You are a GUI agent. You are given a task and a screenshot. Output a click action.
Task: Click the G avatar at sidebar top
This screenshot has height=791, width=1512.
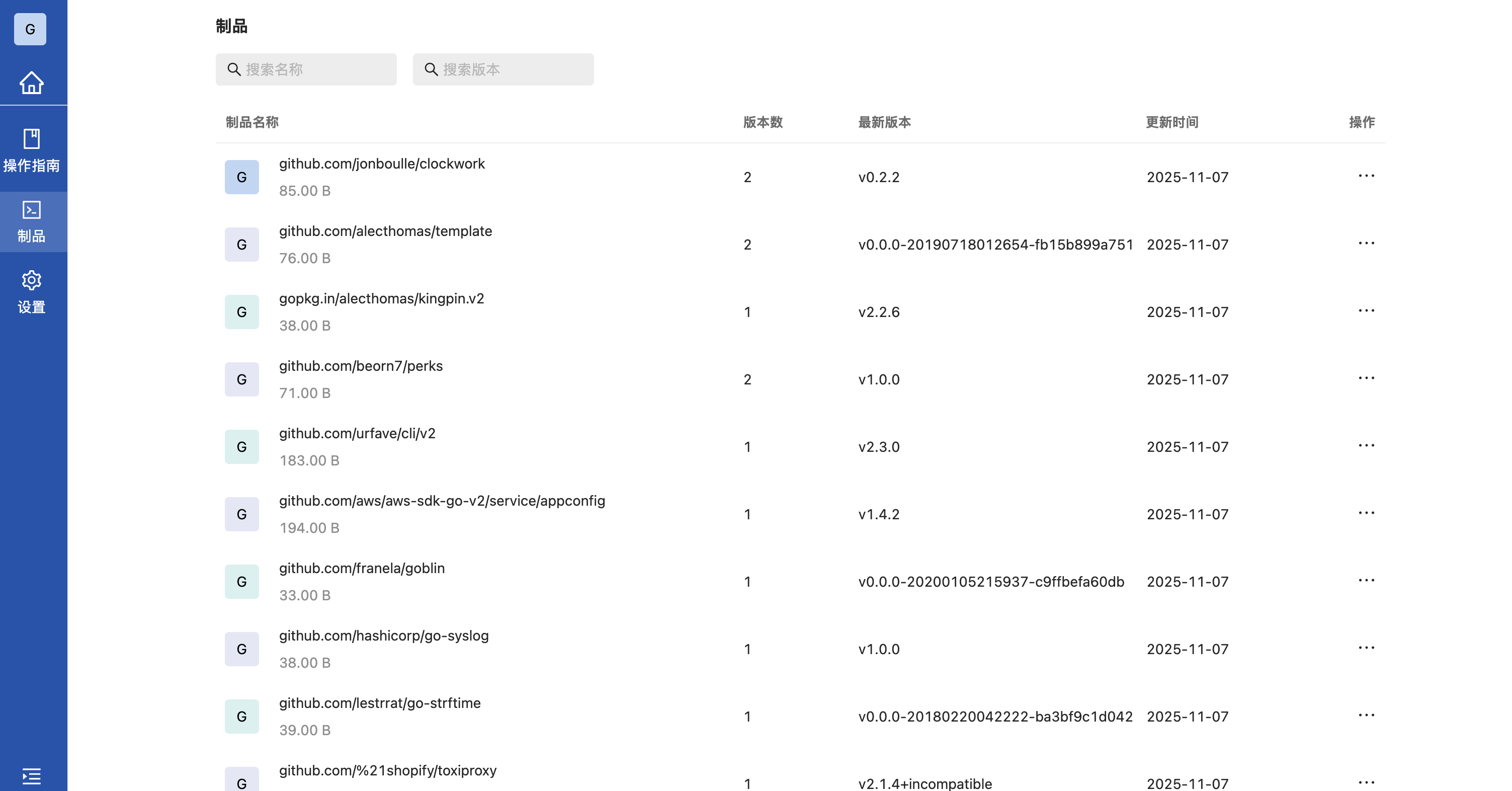[30, 29]
